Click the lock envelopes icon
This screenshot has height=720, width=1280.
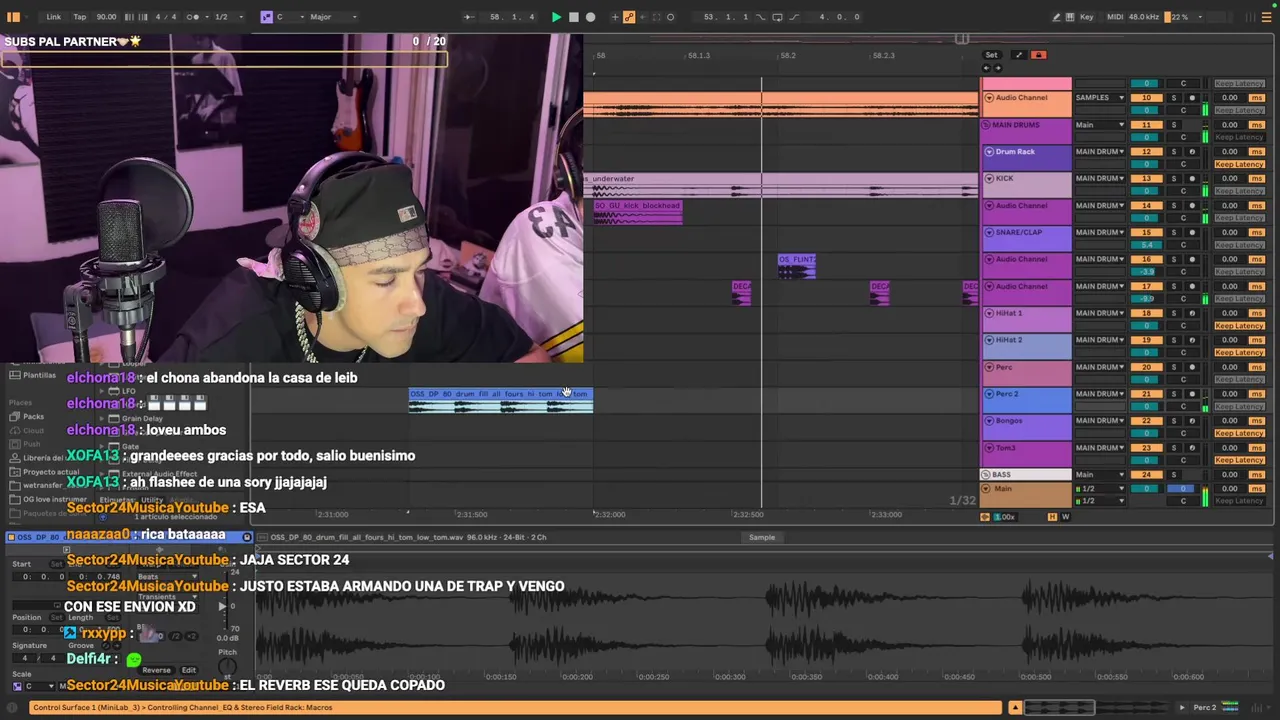1038,55
